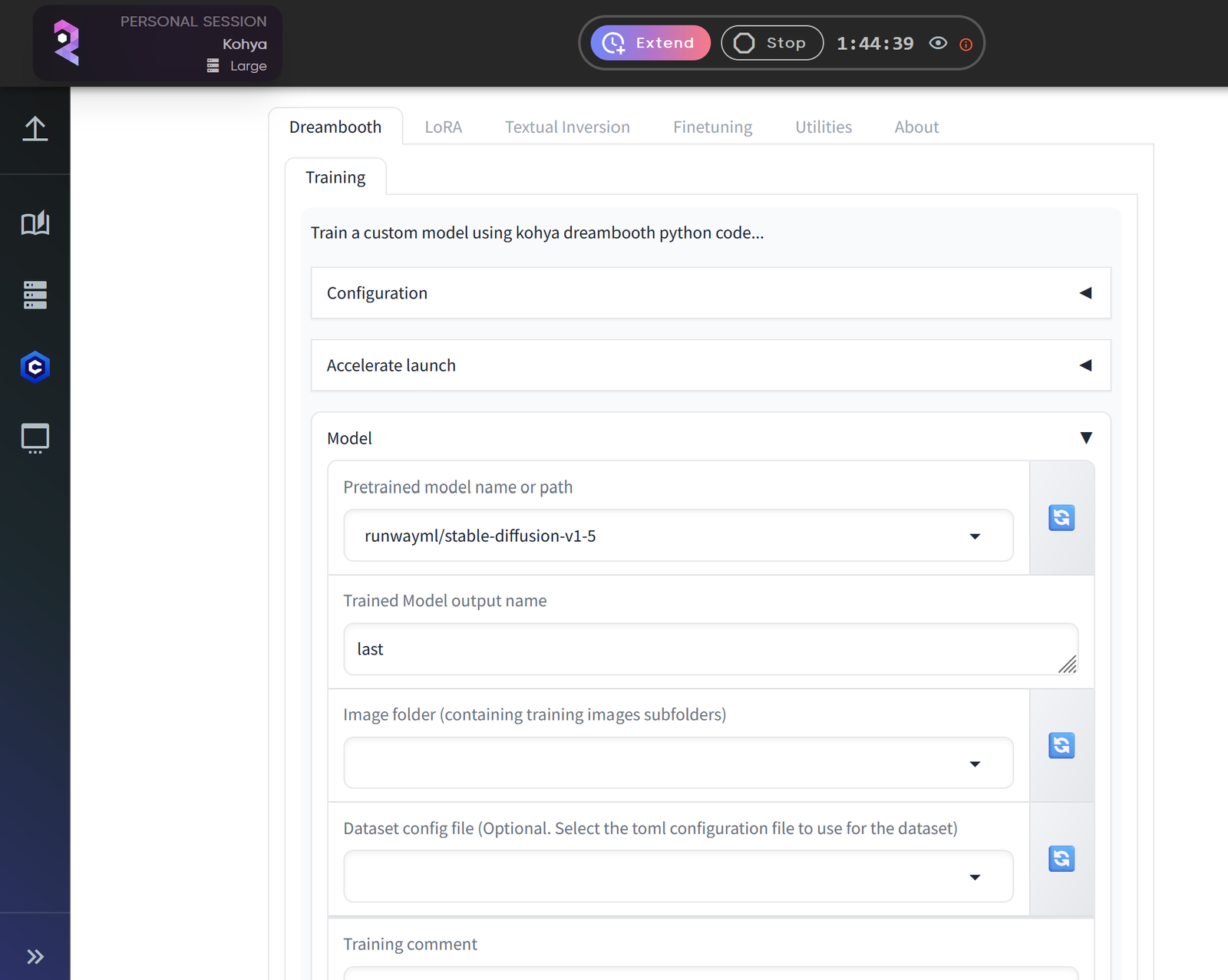The height and width of the screenshot is (980, 1228).
Task: Click the Trained Model output name field
Action: point(710,649)
